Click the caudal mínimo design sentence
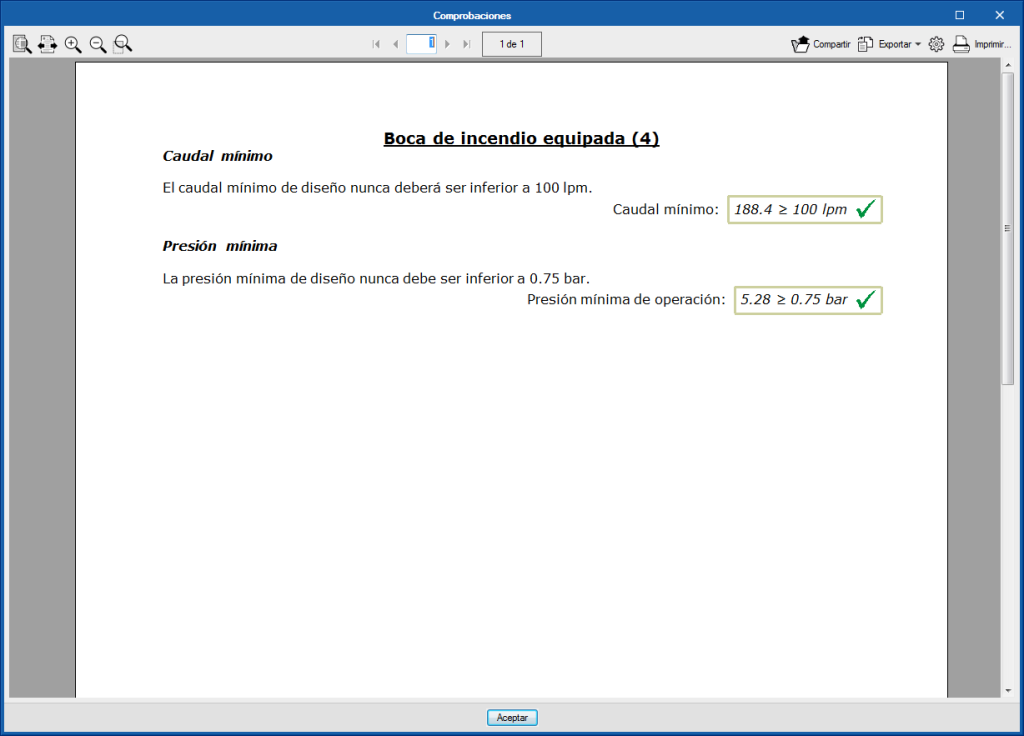This screenshot has width=1024, height=736. (377, 188)
